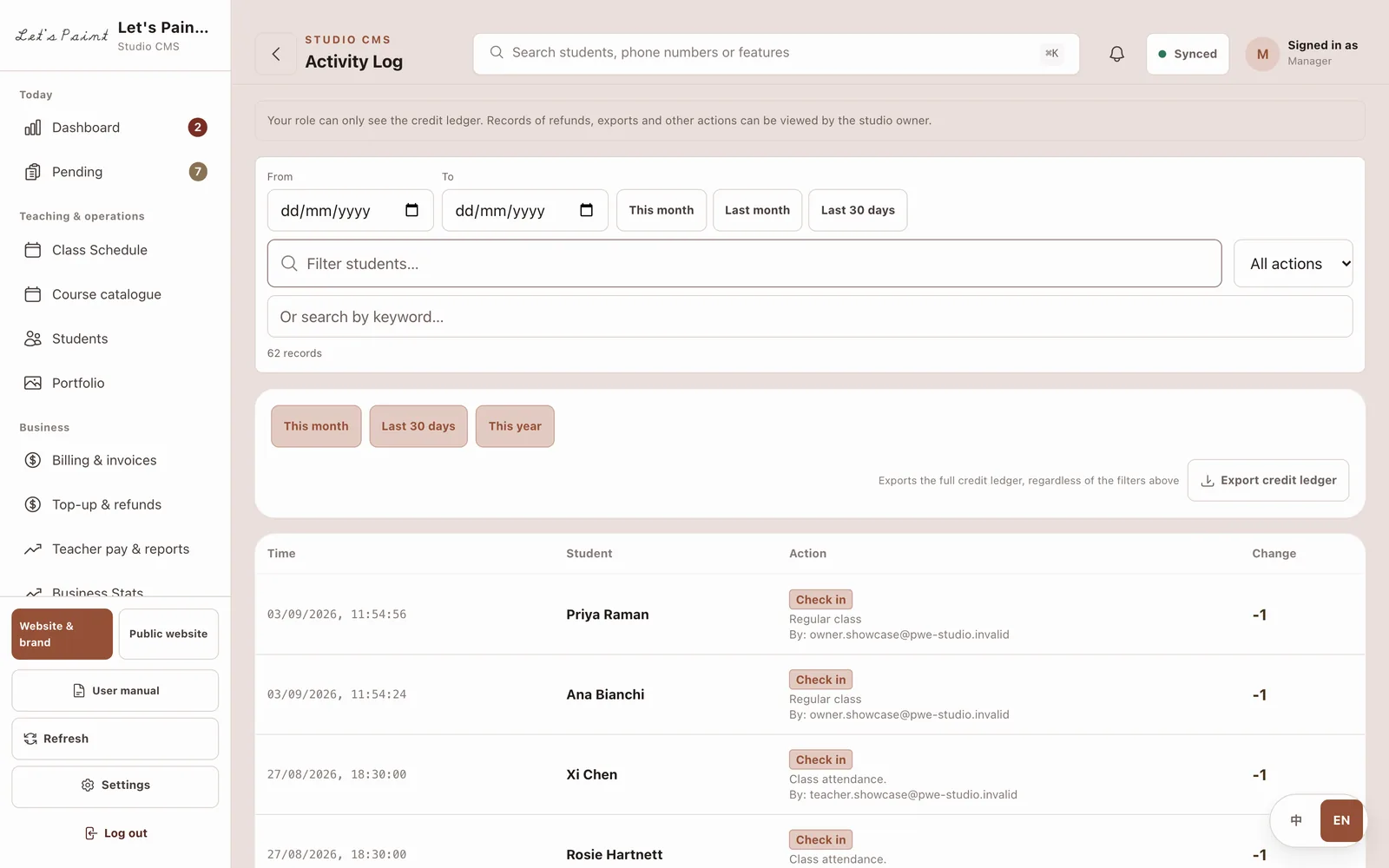Click the Dashboard bar chart icon
This screenshot has width=1389, height=868.
33,128
